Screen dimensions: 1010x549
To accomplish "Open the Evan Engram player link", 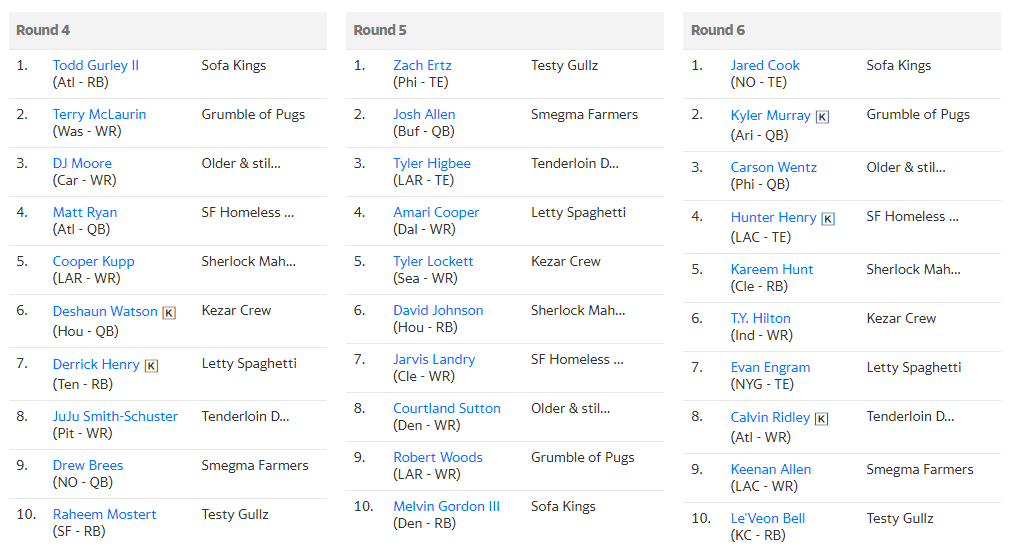I will (x=770, y=367).
